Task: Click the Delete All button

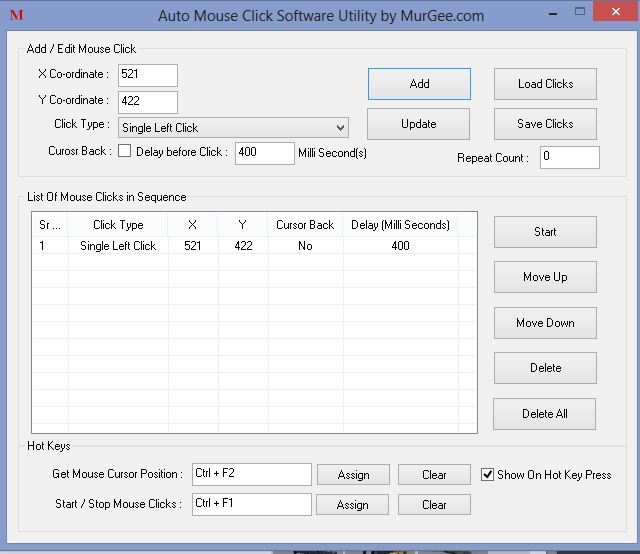Action: click(x=544, y=414)
